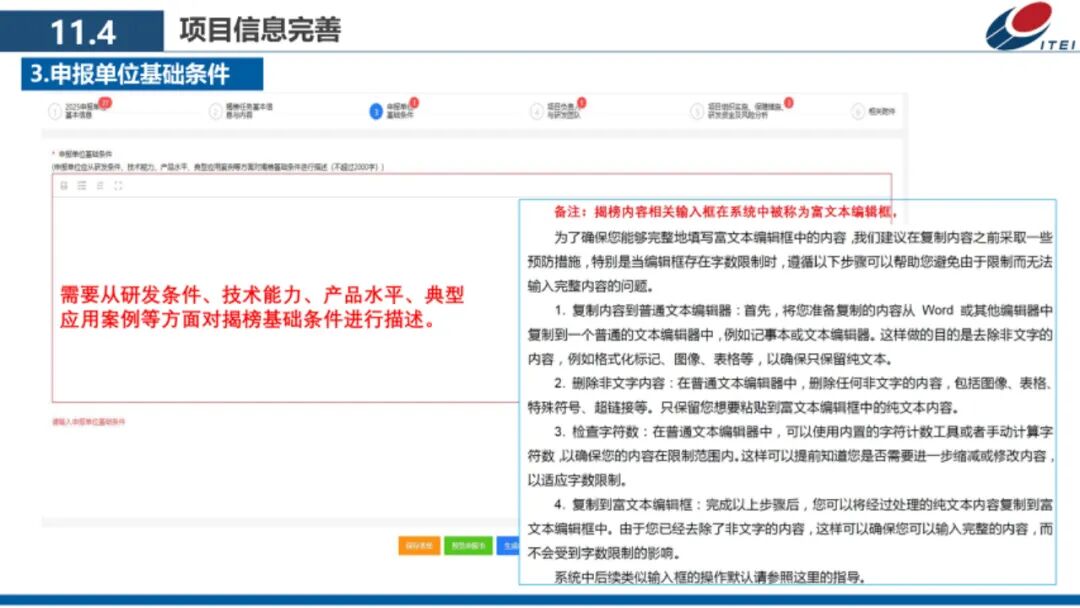Viewport: 1080px width, 608px height.
Task: Click the fullscreen icon in the rich text editor toolbar
Action: pyautogui.click(x=118, y=186)
